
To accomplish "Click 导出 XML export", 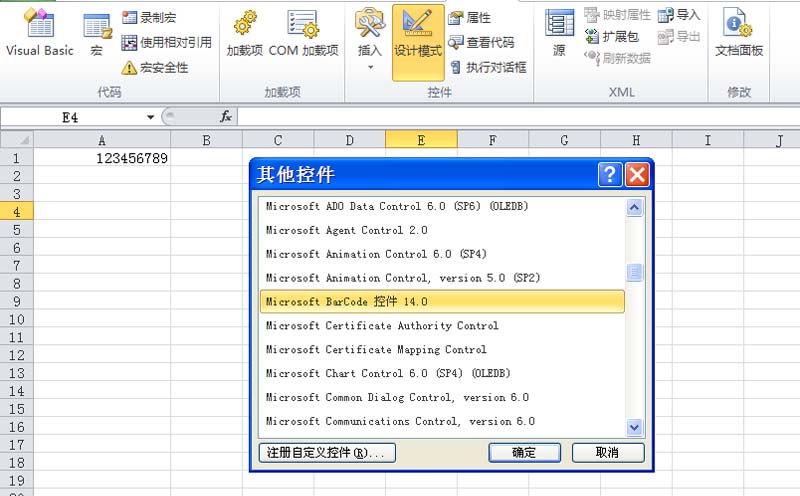I will [679, 36].
